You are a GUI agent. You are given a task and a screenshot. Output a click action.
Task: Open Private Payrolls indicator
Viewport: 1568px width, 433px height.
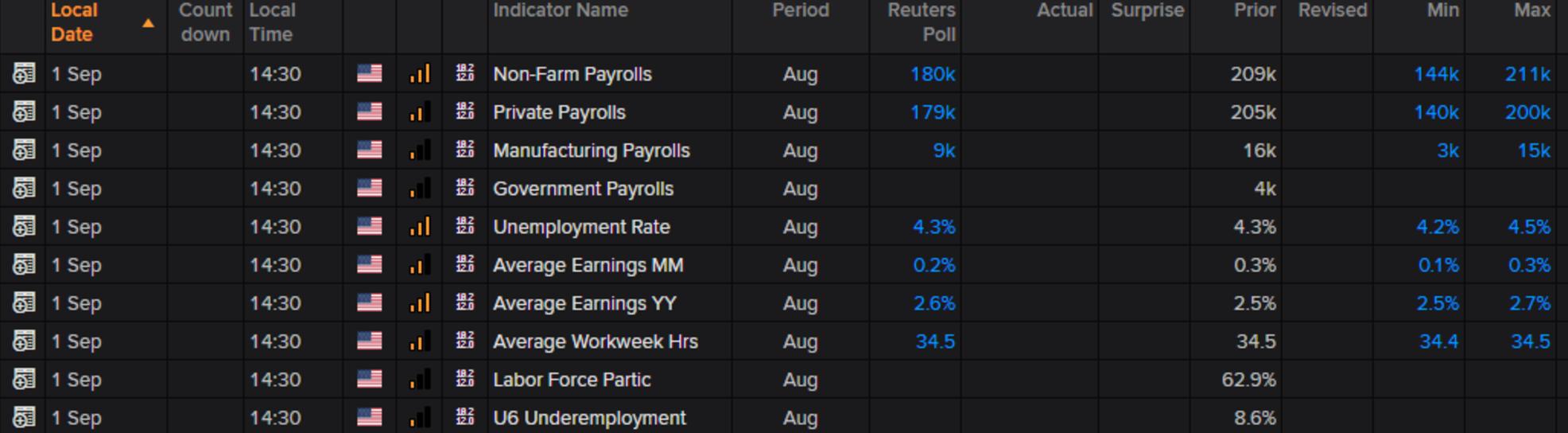(x=559, y=112)
